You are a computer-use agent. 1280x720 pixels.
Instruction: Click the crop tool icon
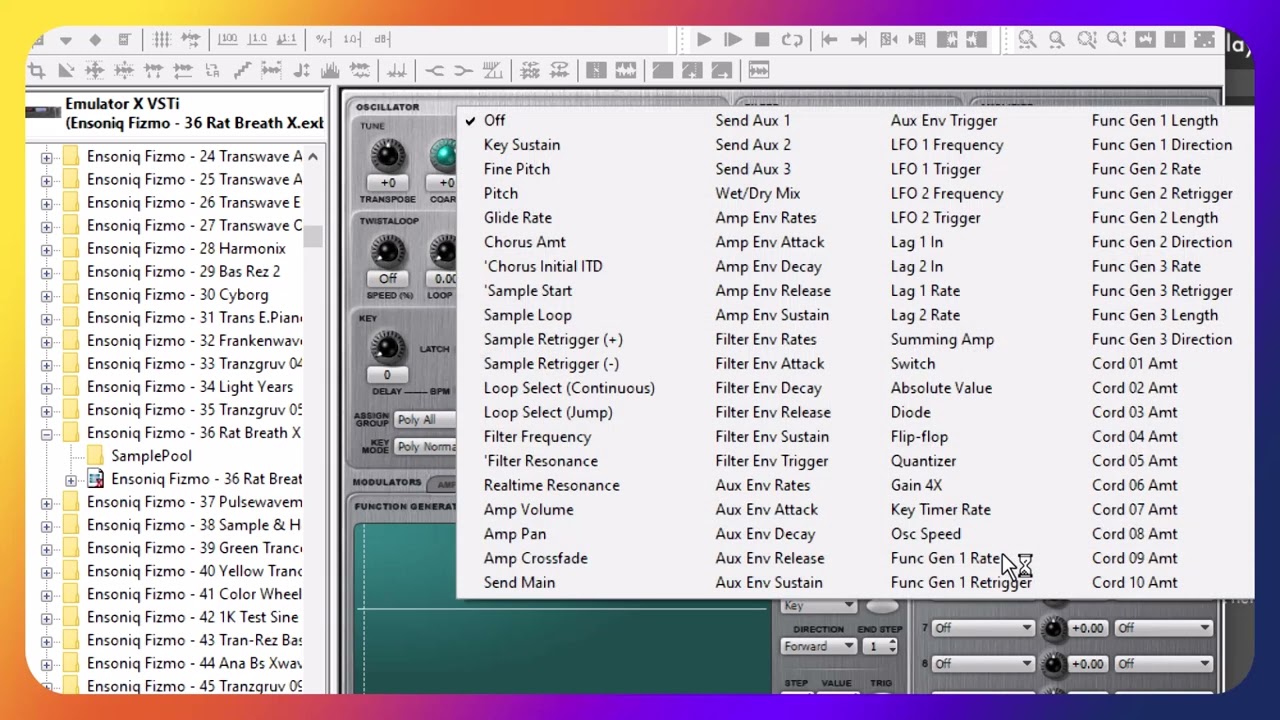point(36,71)
